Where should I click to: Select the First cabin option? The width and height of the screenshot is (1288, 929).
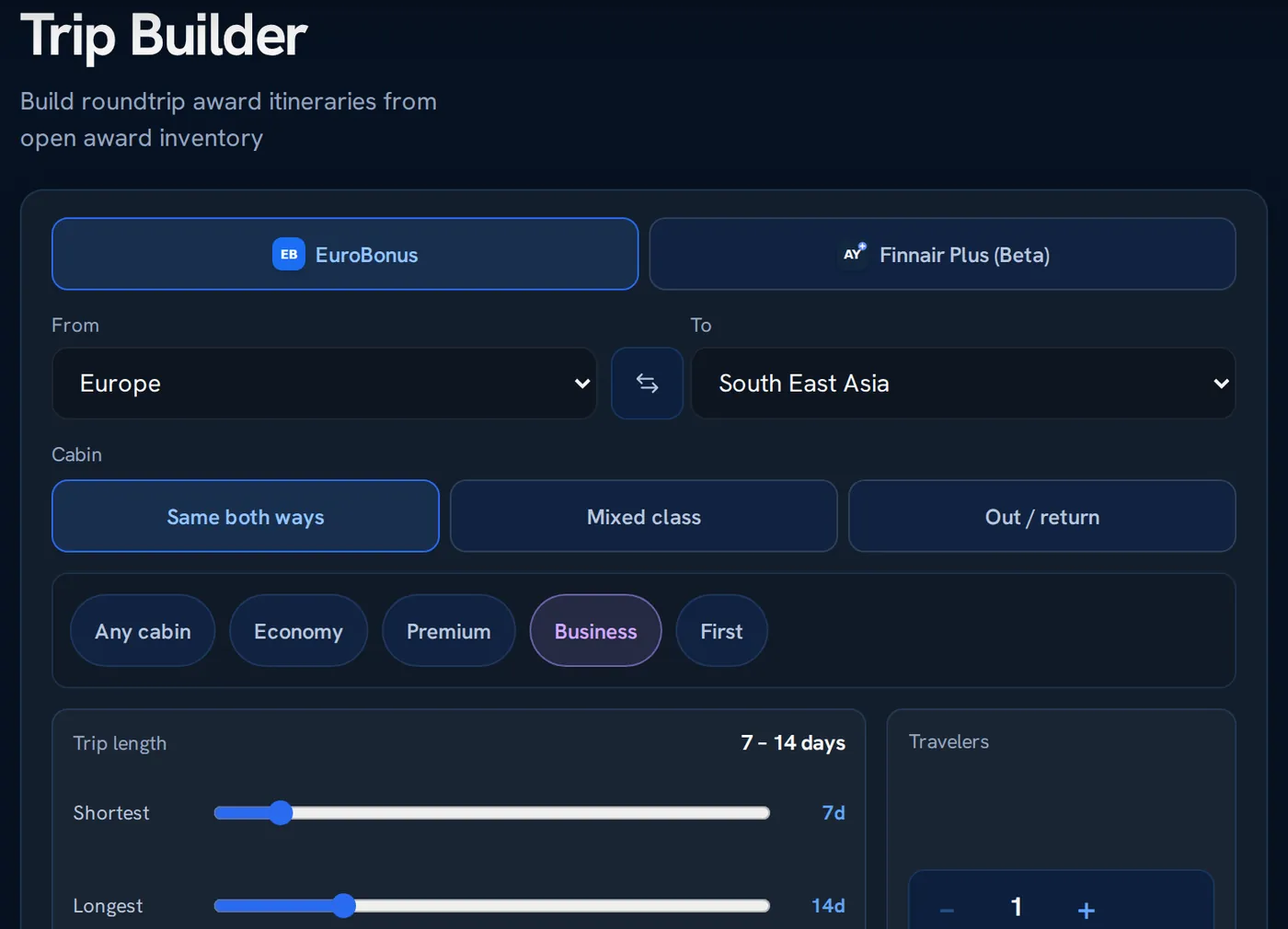coord(721,631)
